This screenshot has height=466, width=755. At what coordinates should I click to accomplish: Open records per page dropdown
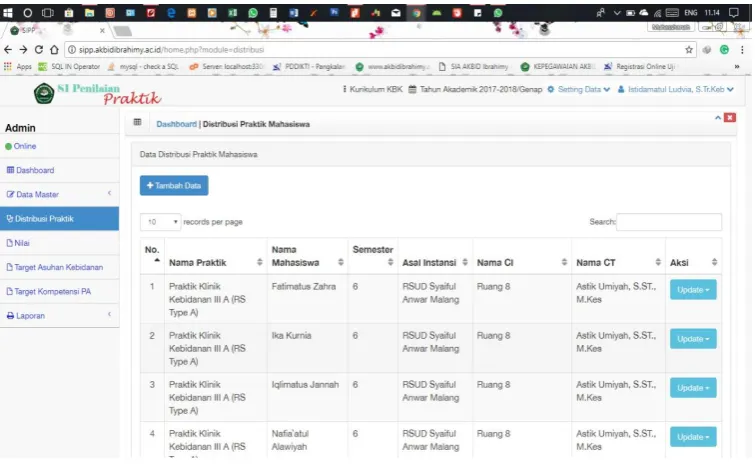pos(160,222)
